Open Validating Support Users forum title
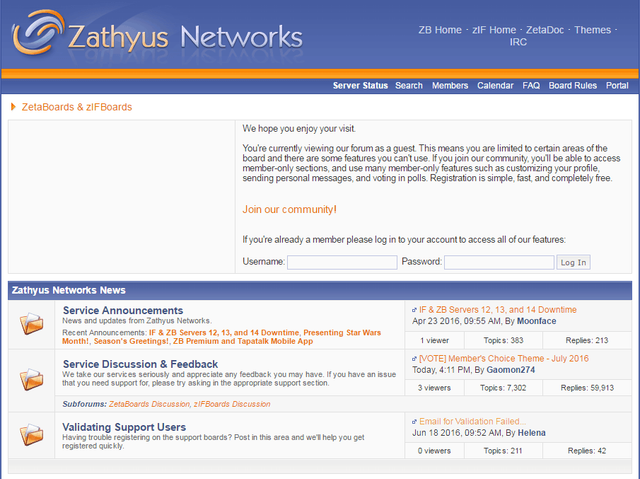The image size is (640, 479). 124,427
